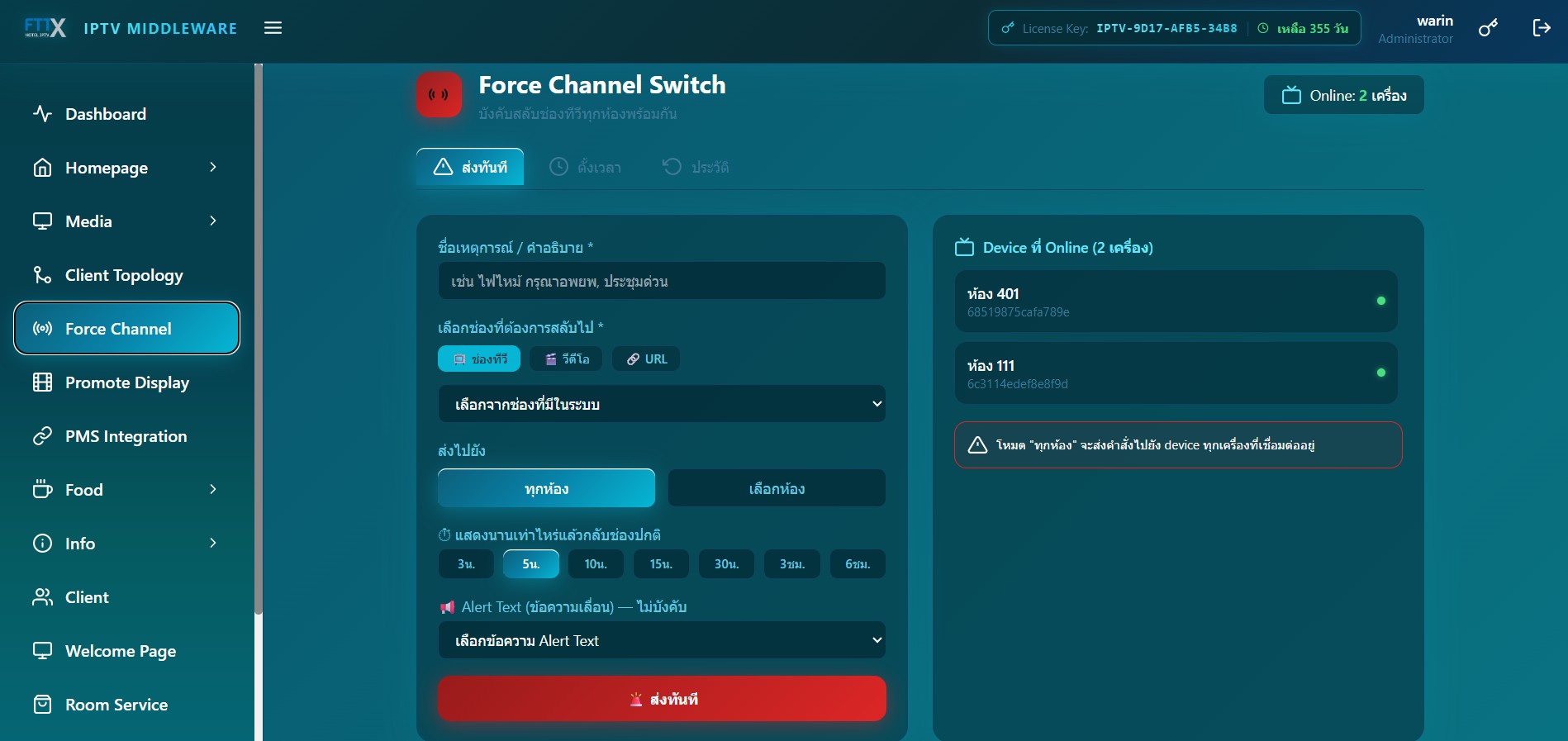1568x741 pixels.
Task: Click the Promote Display film icon
Action: 42,382
